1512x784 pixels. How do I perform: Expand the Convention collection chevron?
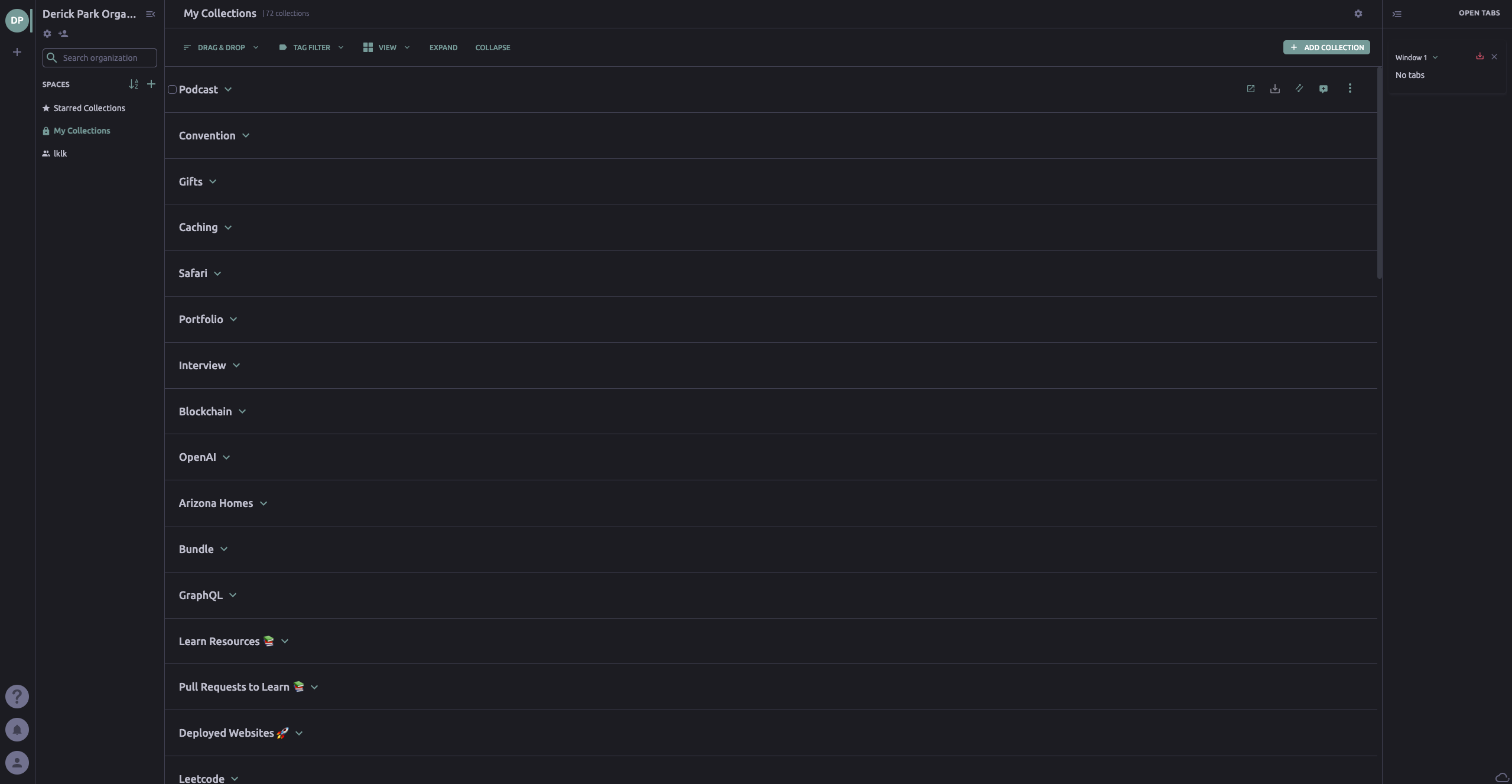tap(246, 136)
